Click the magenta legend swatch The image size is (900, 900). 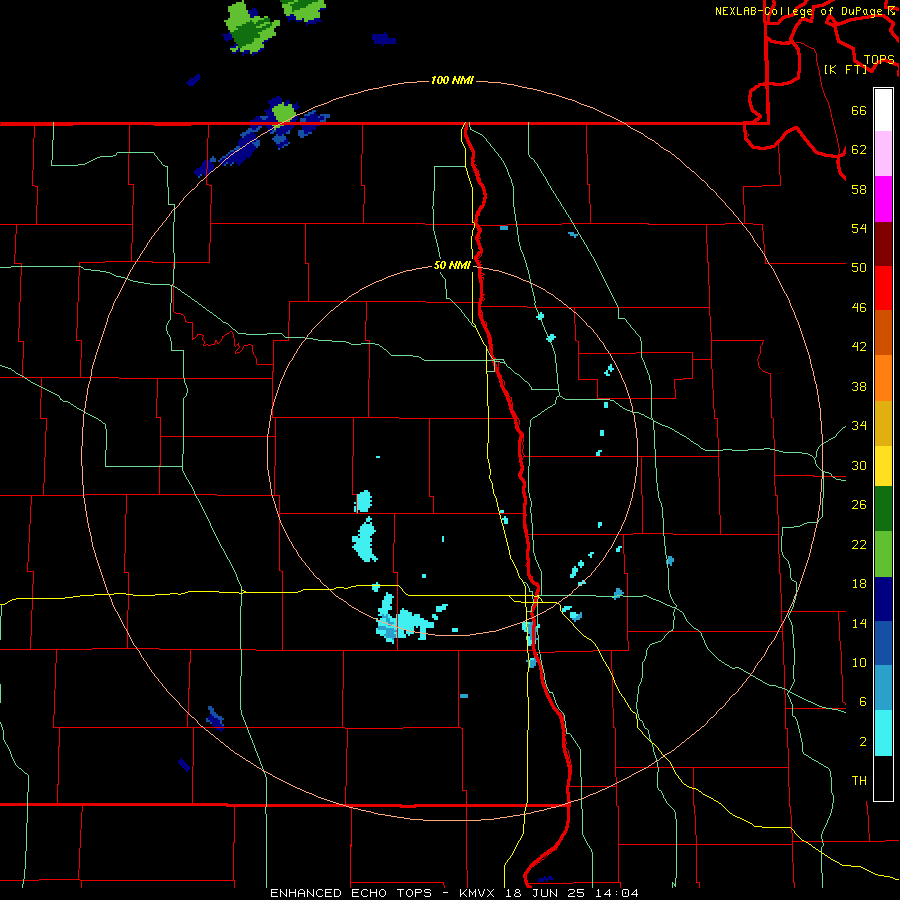tap(883, 199)
